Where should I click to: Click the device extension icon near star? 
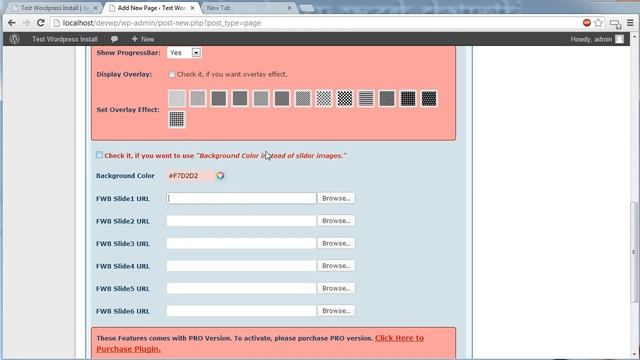(616, 24)
